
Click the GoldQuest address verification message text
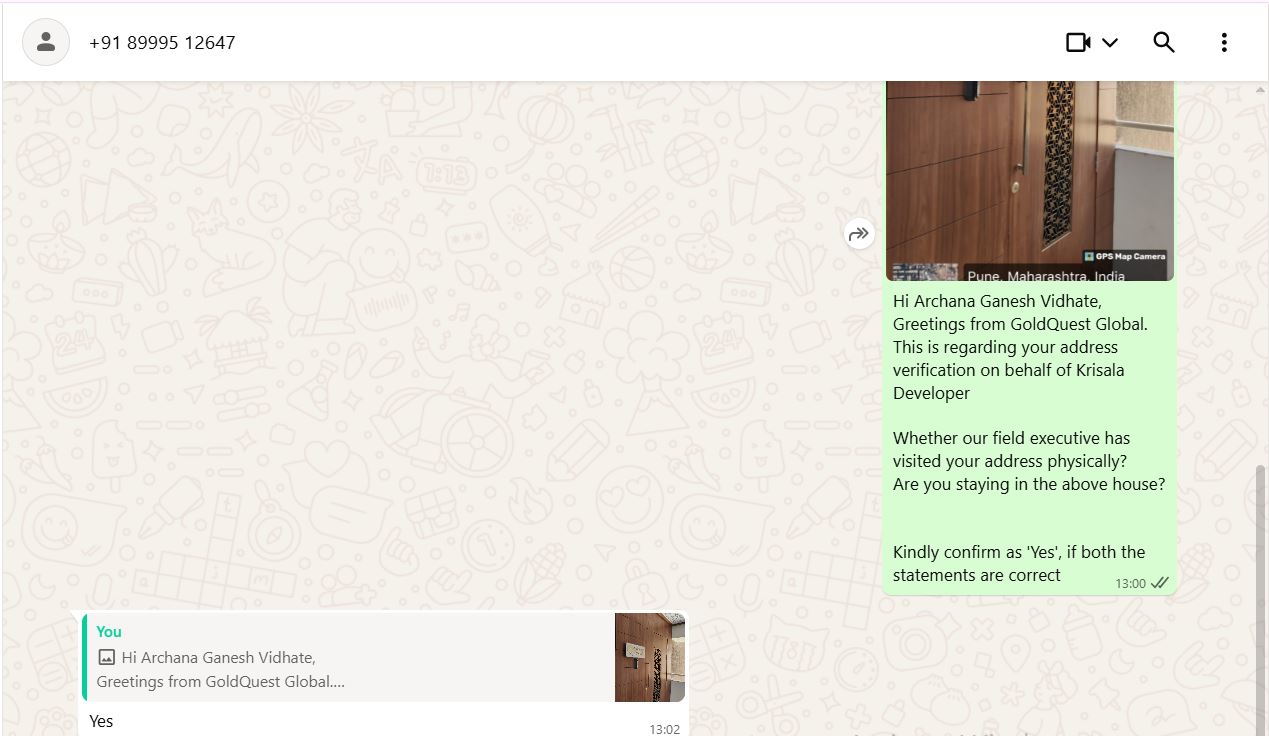[x=1029, y=438]
